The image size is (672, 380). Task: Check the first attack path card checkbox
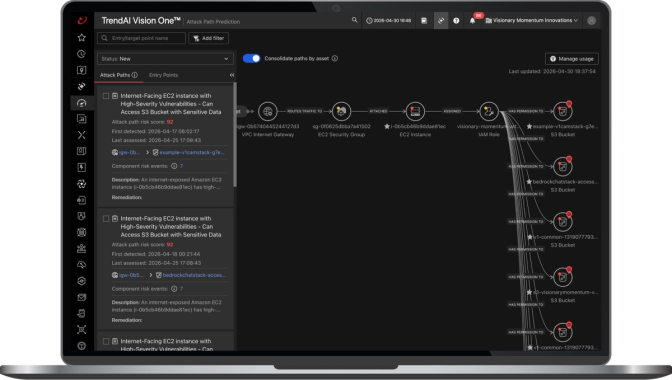click(x=106, y=96)
